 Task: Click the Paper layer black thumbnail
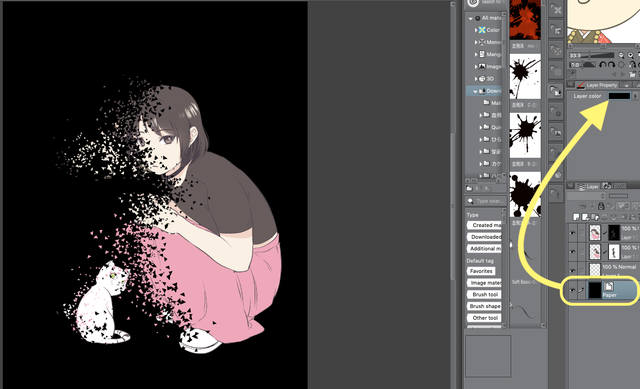click(x=594, y=290)
